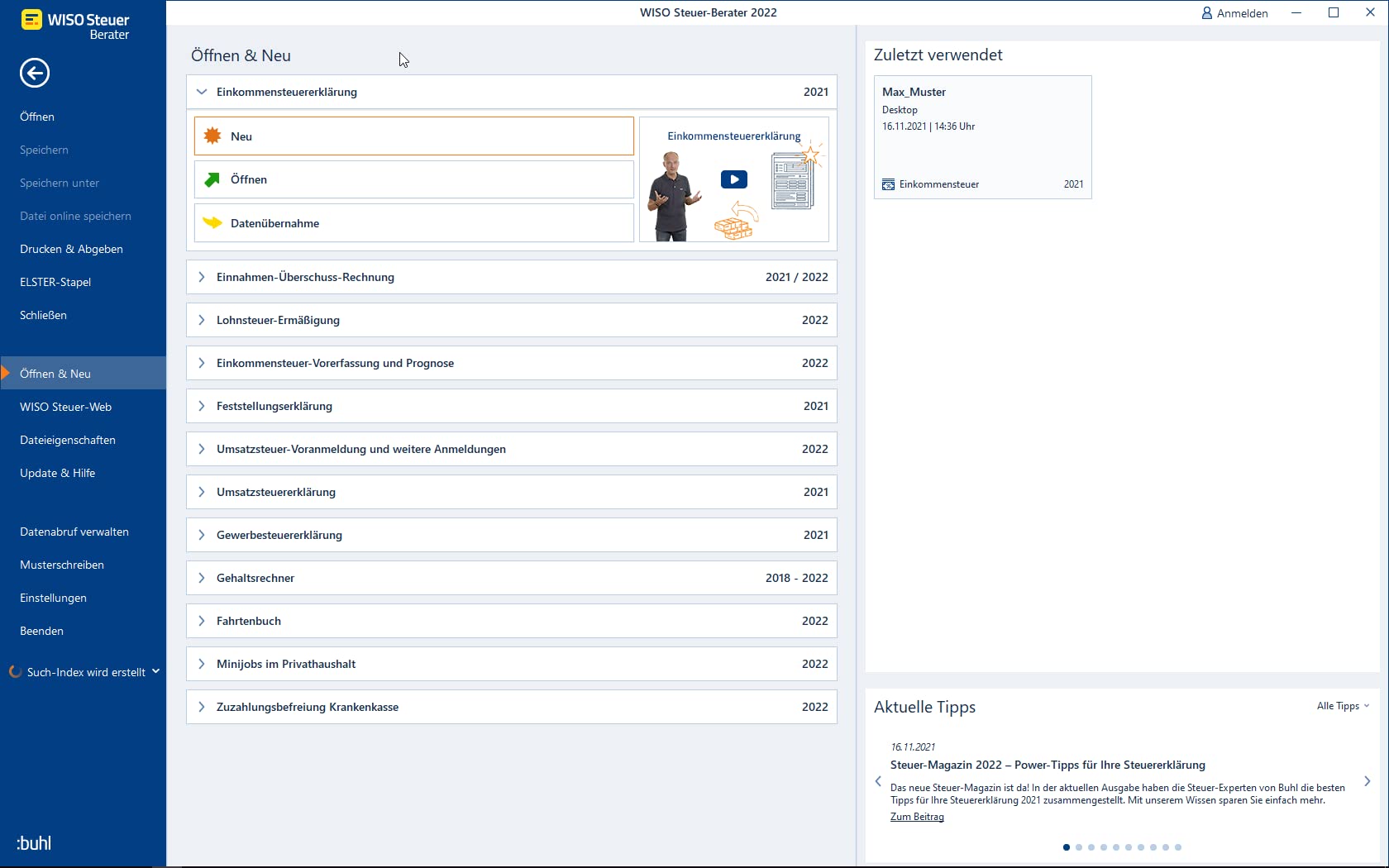Click the presenter video thumbnail image
Screen dimensions: 1389x868
(x=734, y=179)
